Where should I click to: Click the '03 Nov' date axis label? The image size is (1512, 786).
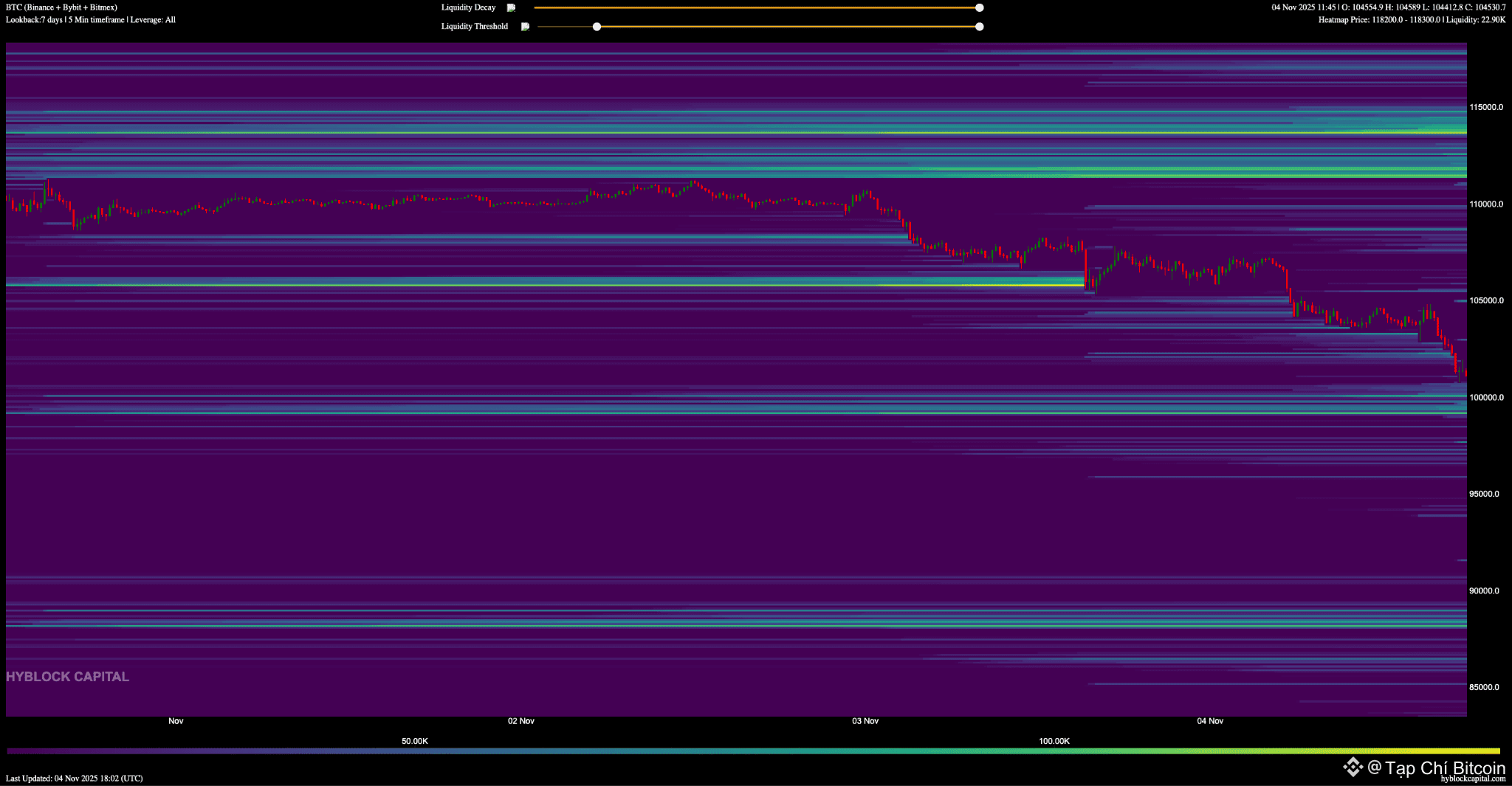(x=865, y=721)
